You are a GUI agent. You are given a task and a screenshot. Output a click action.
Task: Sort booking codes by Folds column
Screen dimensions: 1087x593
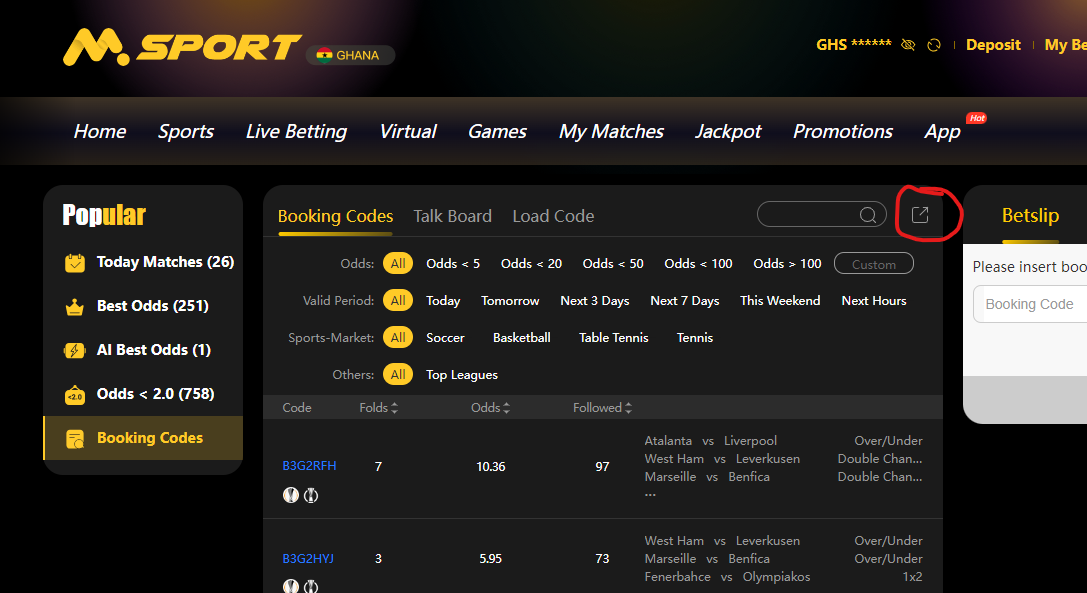click(379, 408)
